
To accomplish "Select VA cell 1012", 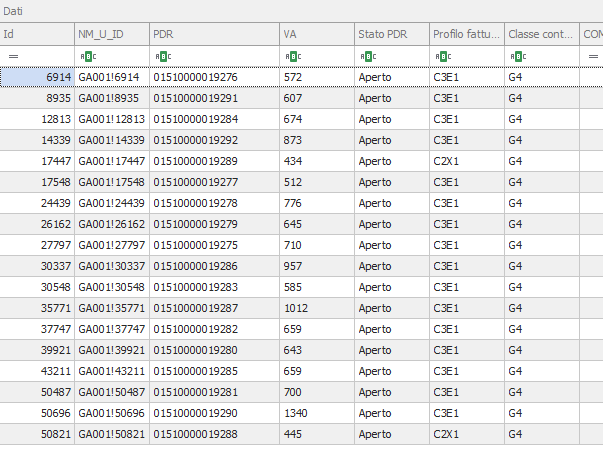I will pyautogui.click(x=317, y=308).
